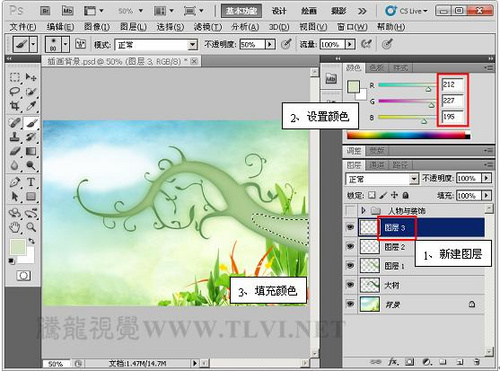The width and height of the screenshot is (500, 371).
Task: Hide the 图层 2 layer eye icon
Action: coord(350,246)
